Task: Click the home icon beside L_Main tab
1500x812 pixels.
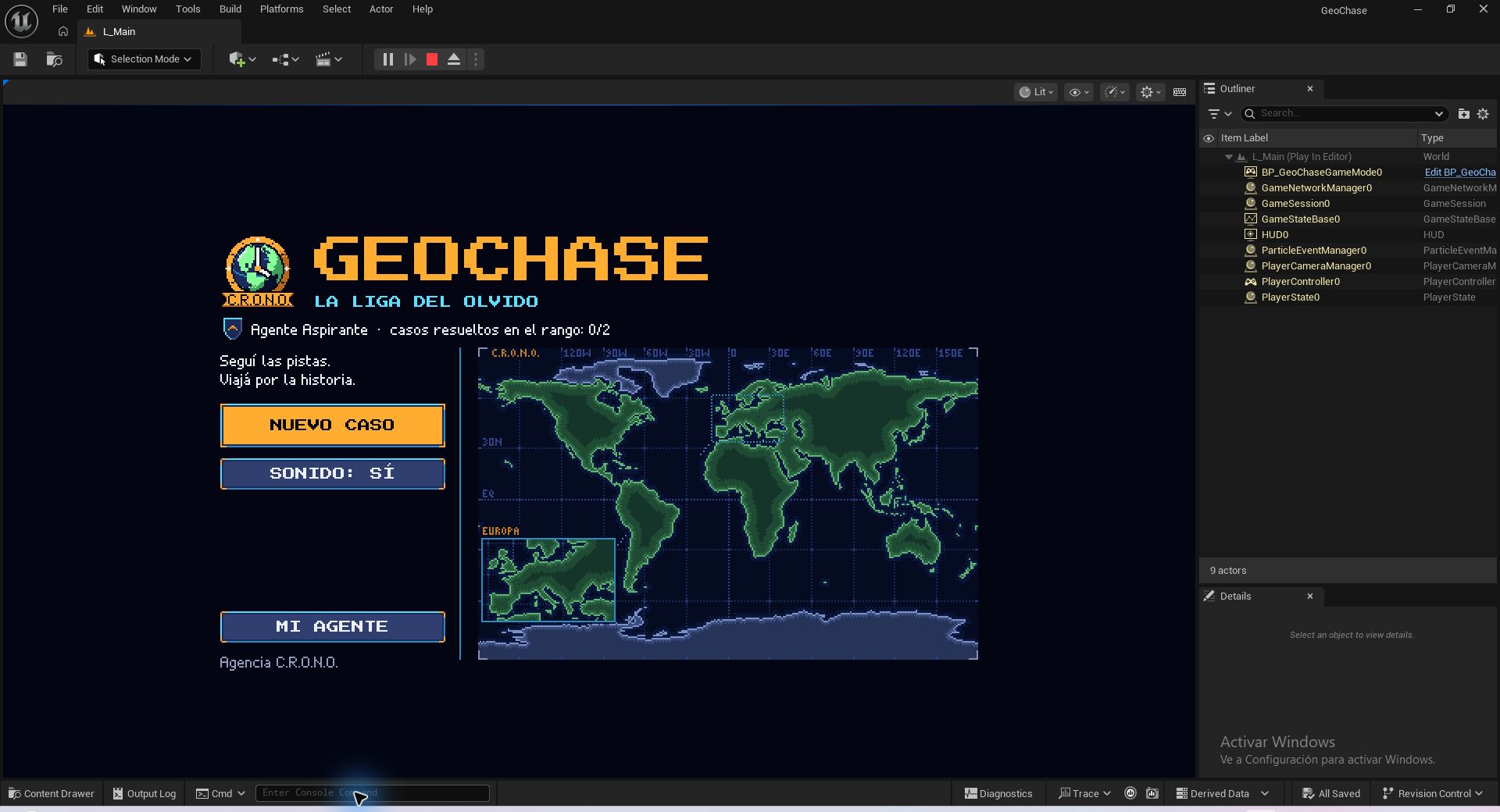Action: (x=63, y=32)
